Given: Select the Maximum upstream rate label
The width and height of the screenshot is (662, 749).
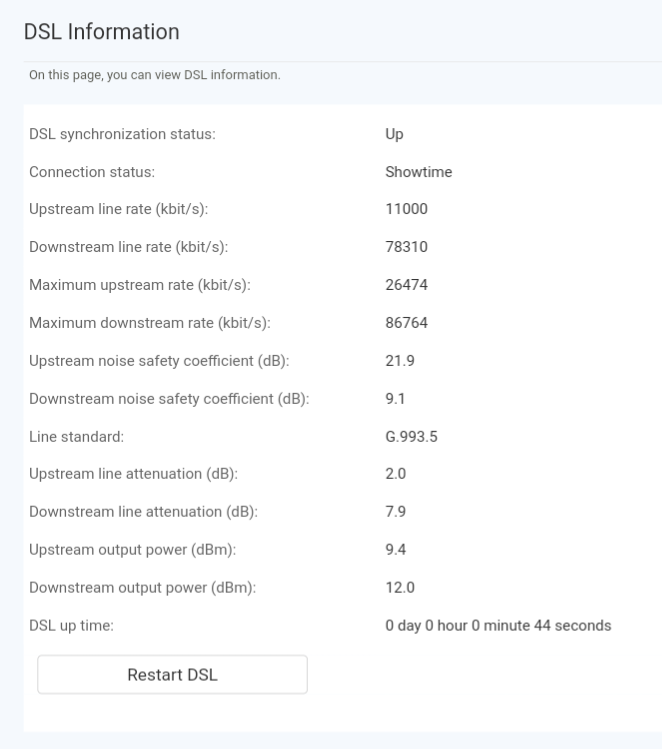Looking at the screenshot, I should click(139, 286).
